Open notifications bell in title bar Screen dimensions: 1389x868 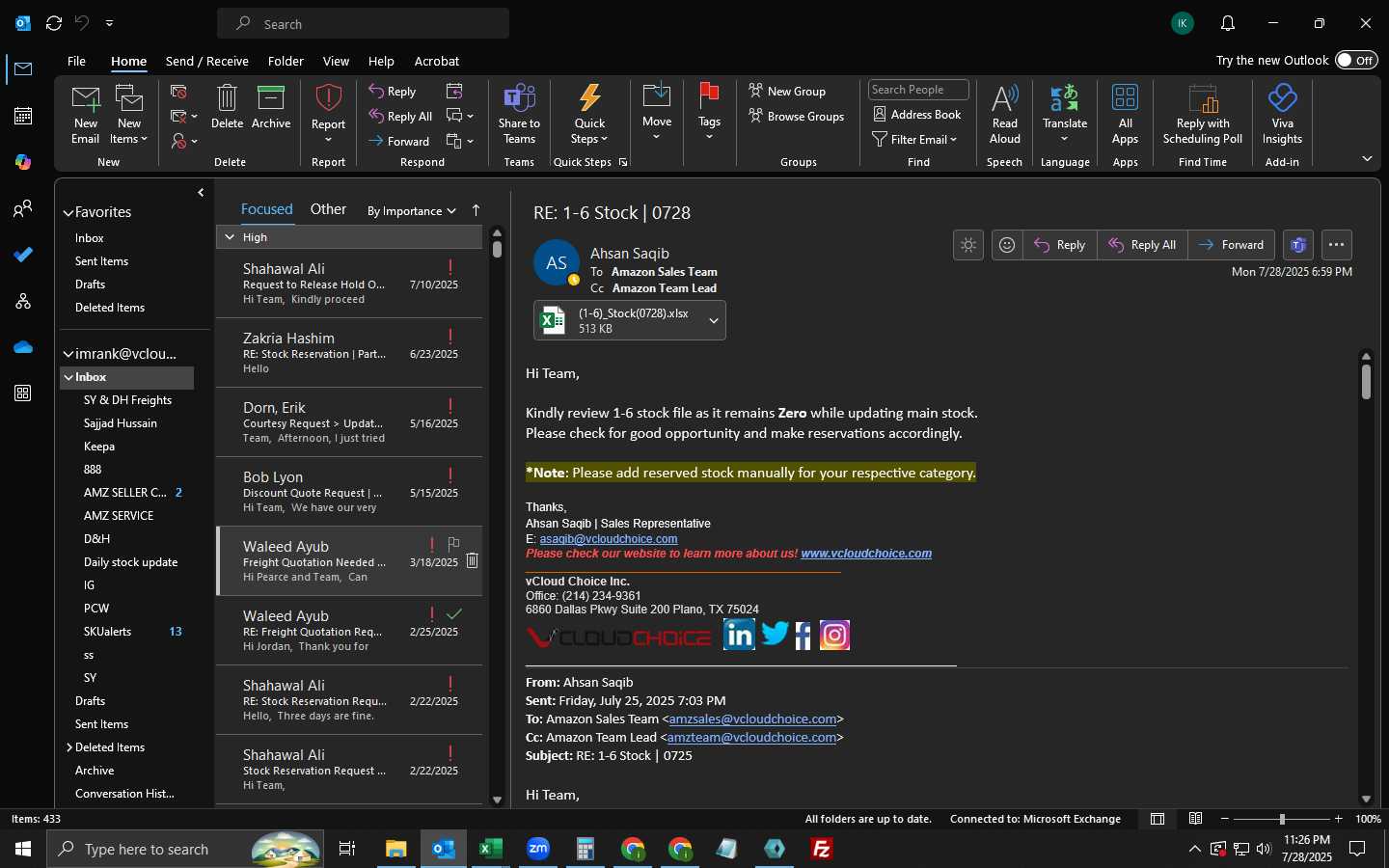point(1227,23)
